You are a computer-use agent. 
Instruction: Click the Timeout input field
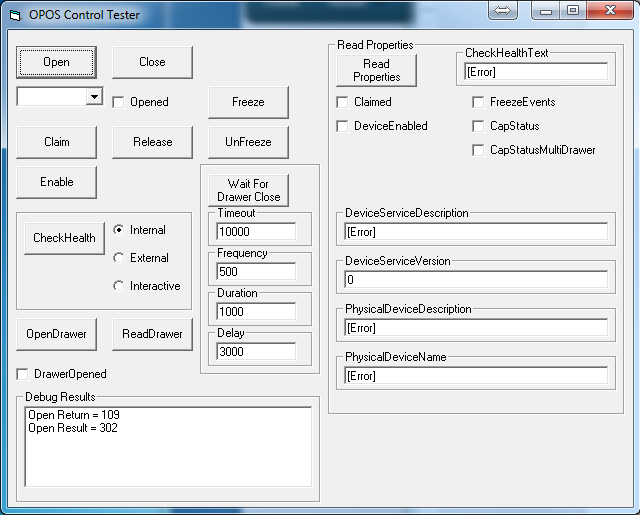[255, 231]
